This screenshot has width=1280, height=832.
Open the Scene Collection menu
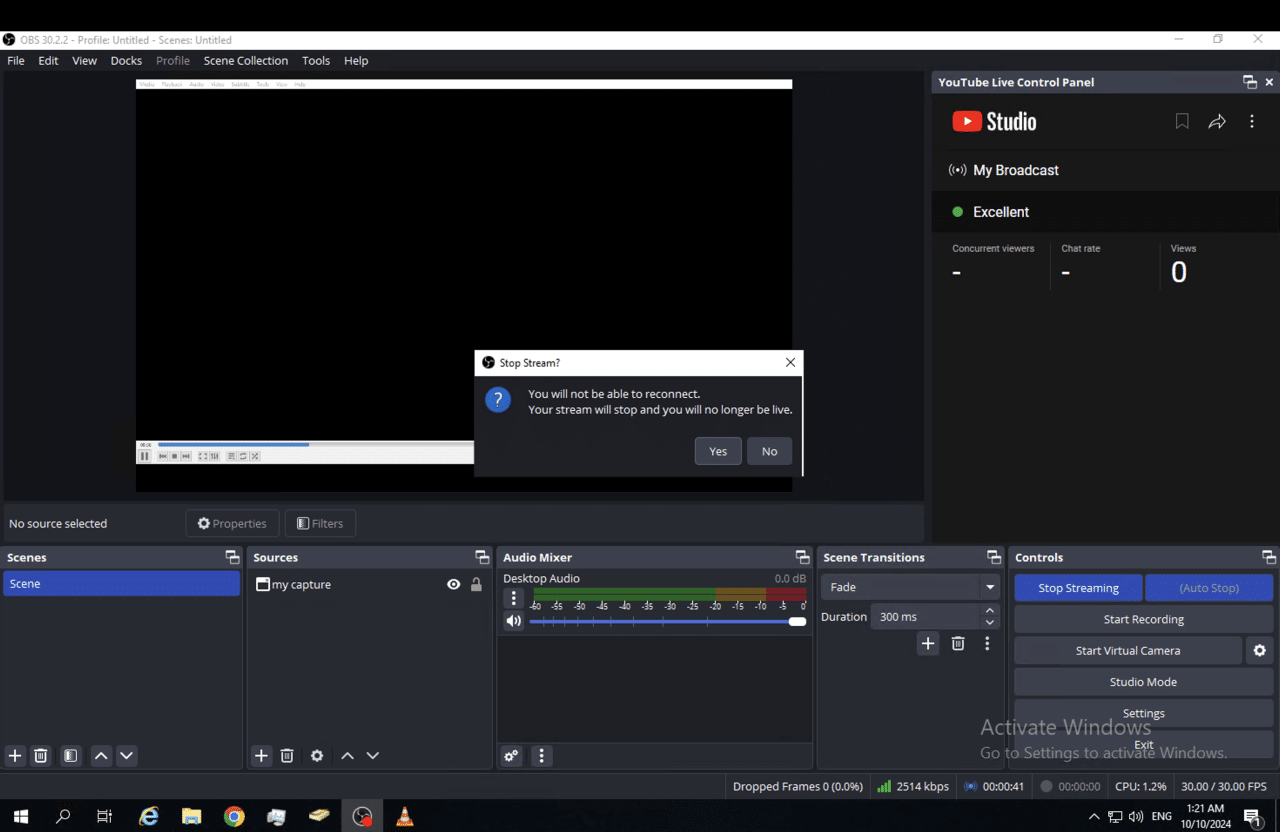pyautogui.click(x=245, y=60)
